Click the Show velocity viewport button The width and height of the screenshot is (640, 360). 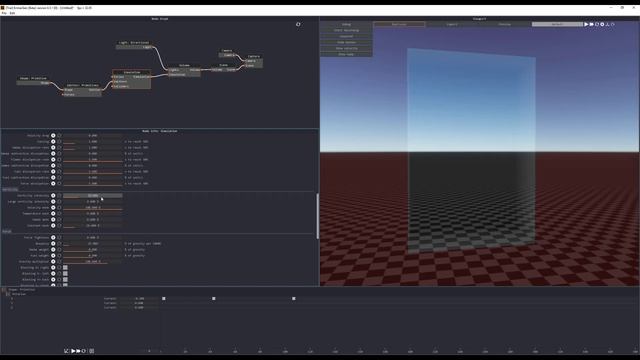coord(346,48)
